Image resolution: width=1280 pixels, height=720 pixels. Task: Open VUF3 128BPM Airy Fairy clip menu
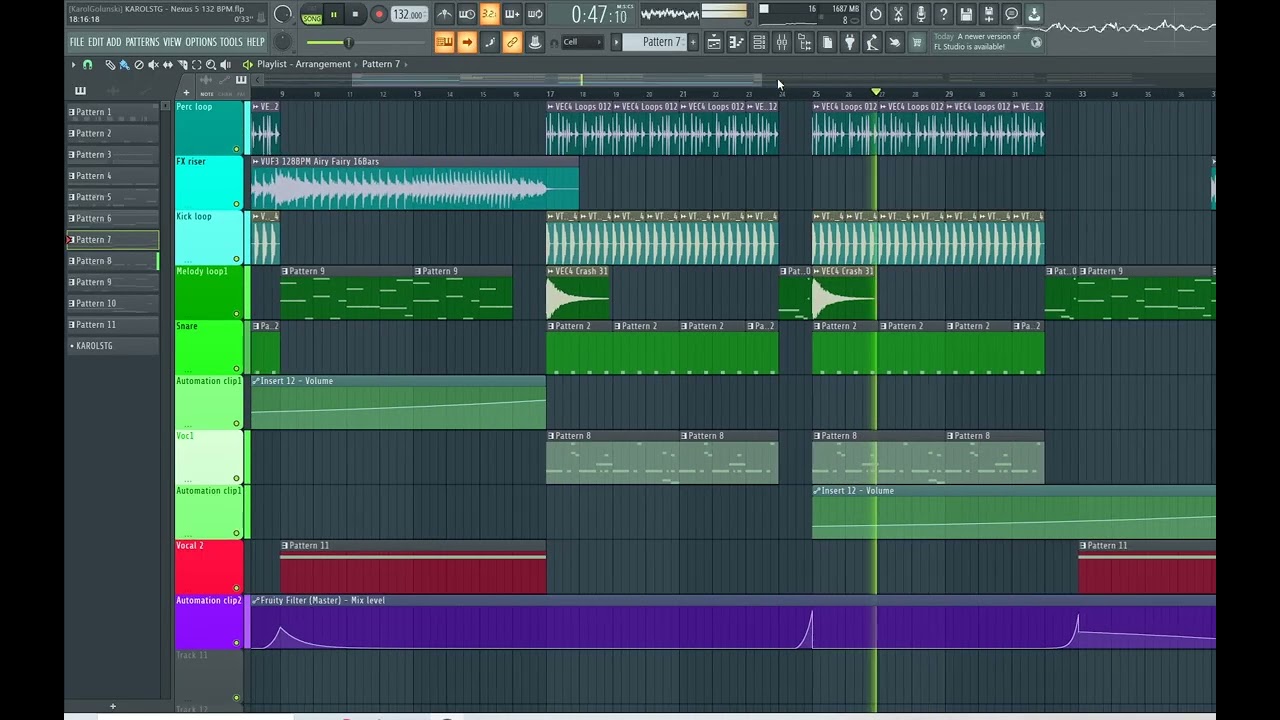click(256, 161)
